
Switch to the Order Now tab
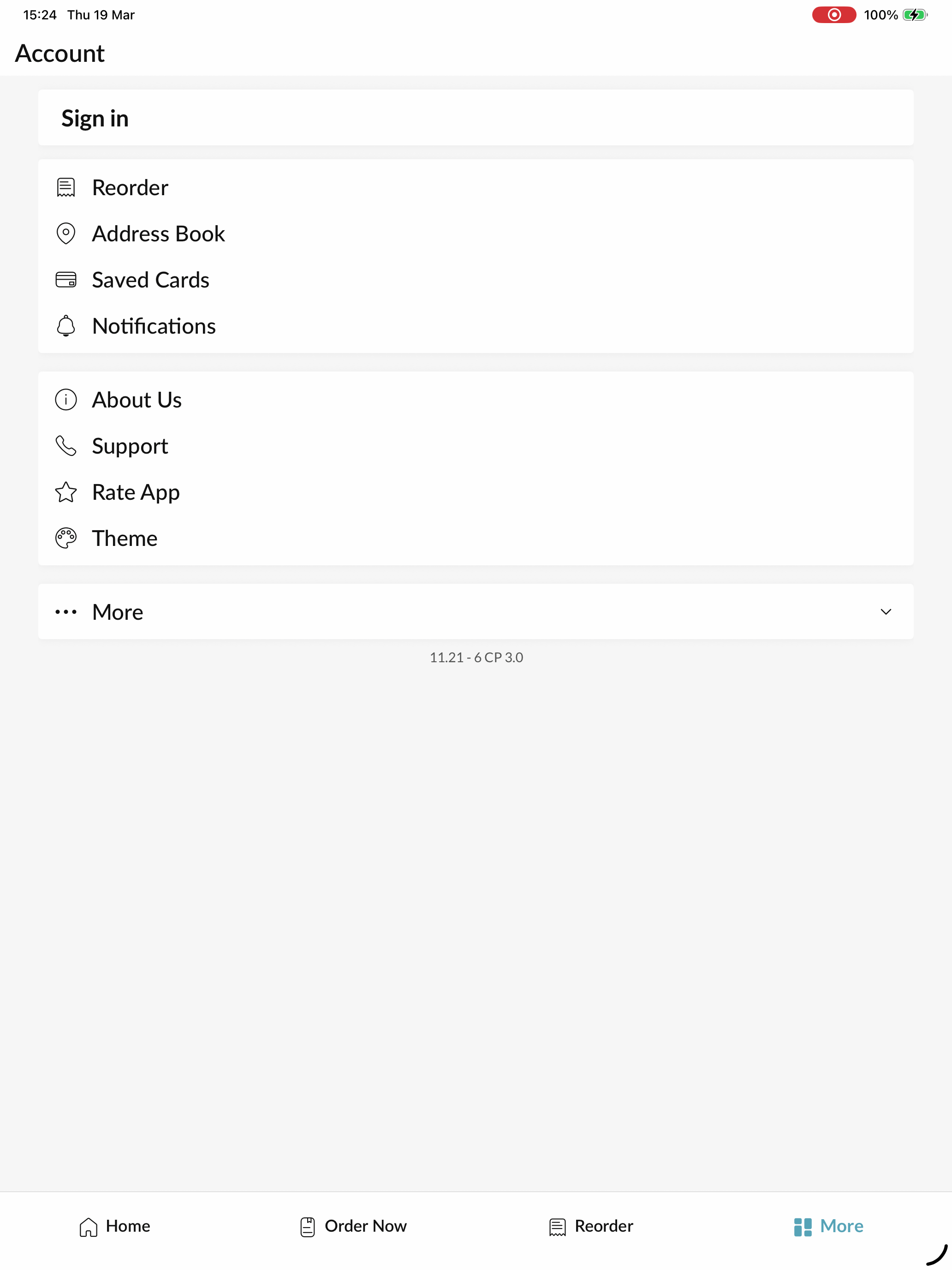pos(353,1226)
